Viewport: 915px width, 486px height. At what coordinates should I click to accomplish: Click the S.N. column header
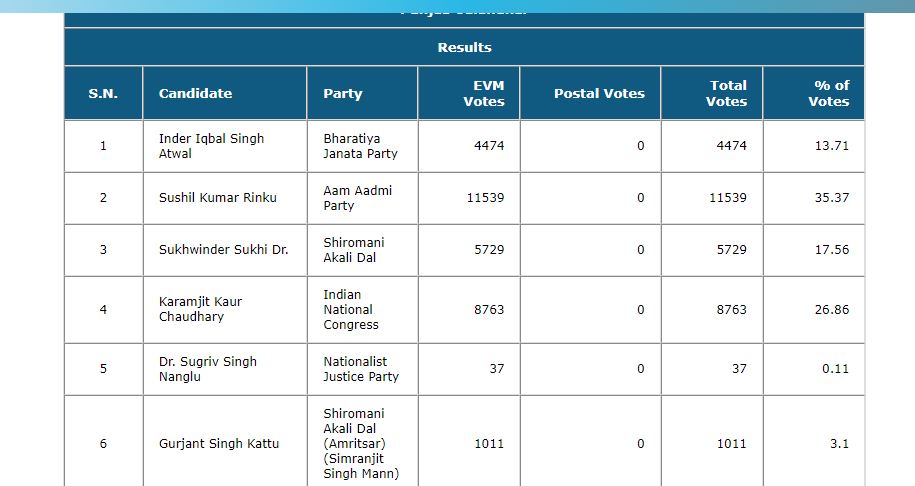pos(103,93)
